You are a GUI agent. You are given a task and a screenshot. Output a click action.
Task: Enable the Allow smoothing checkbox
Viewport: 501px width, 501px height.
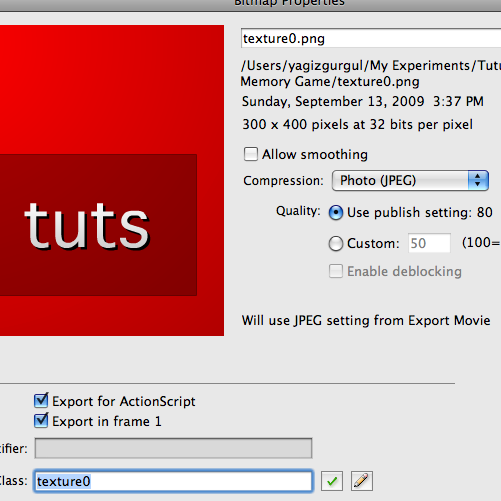coord(251,154)
